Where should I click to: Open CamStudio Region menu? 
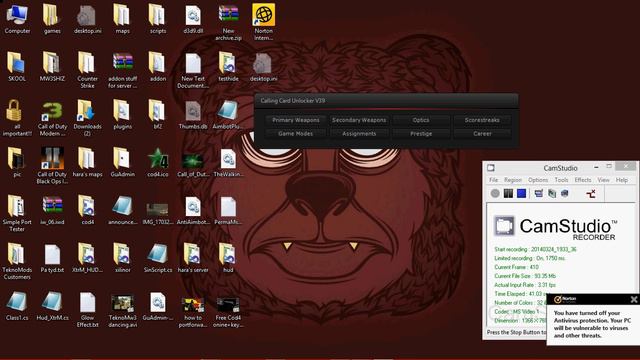[513, 180]
